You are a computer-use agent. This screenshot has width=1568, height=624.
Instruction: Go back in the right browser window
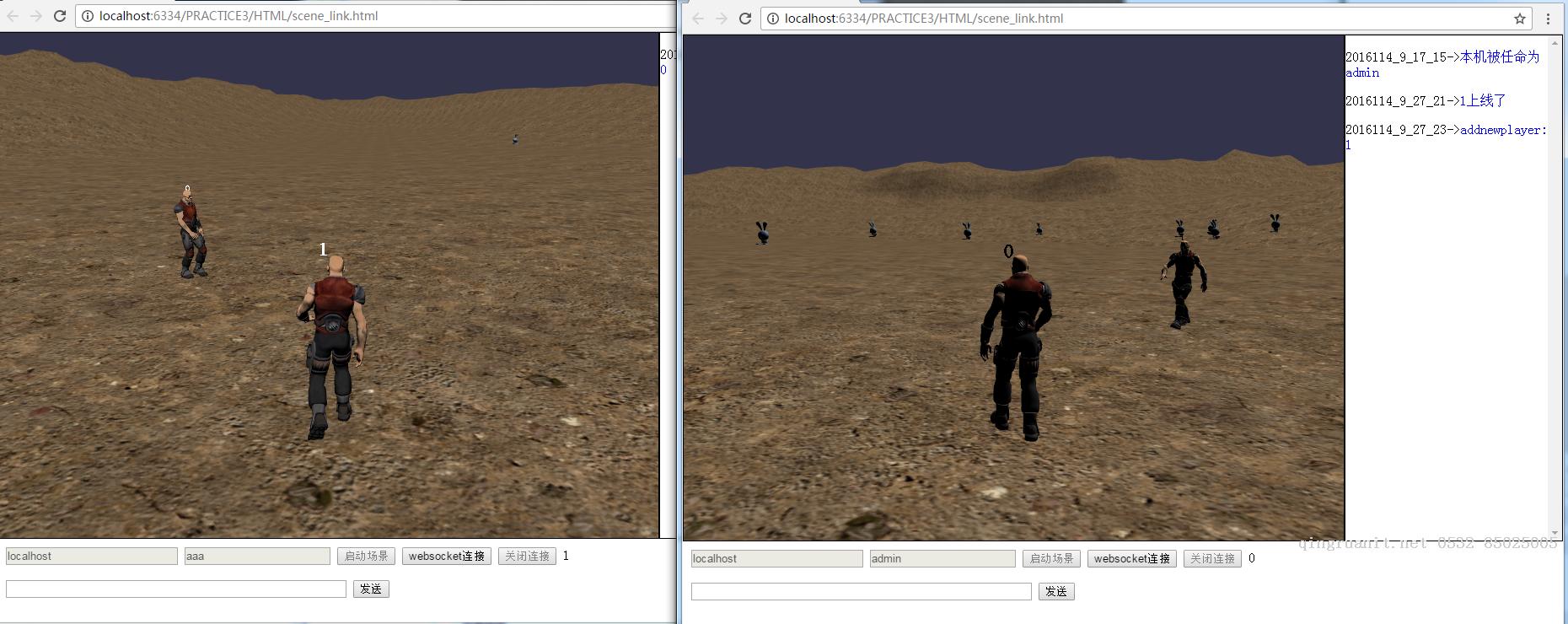coord(698,19)
